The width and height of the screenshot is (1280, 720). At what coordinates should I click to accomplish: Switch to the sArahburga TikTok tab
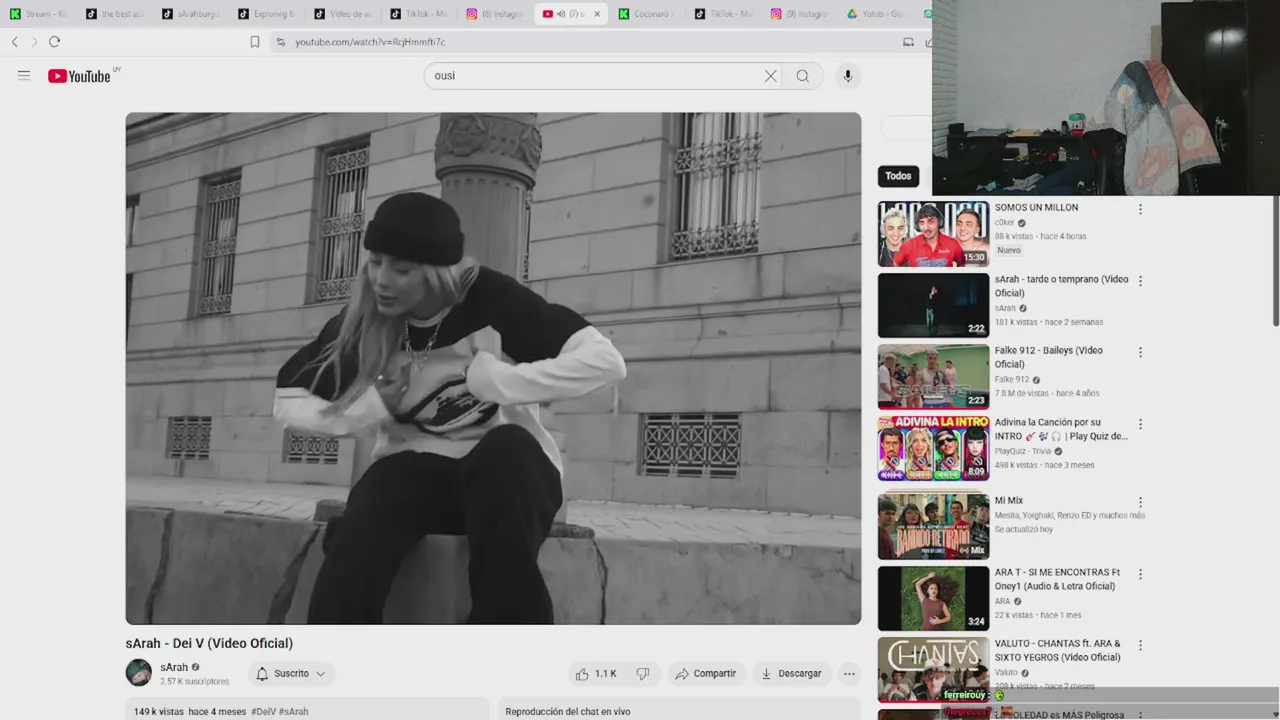click(x=192, y=14)
